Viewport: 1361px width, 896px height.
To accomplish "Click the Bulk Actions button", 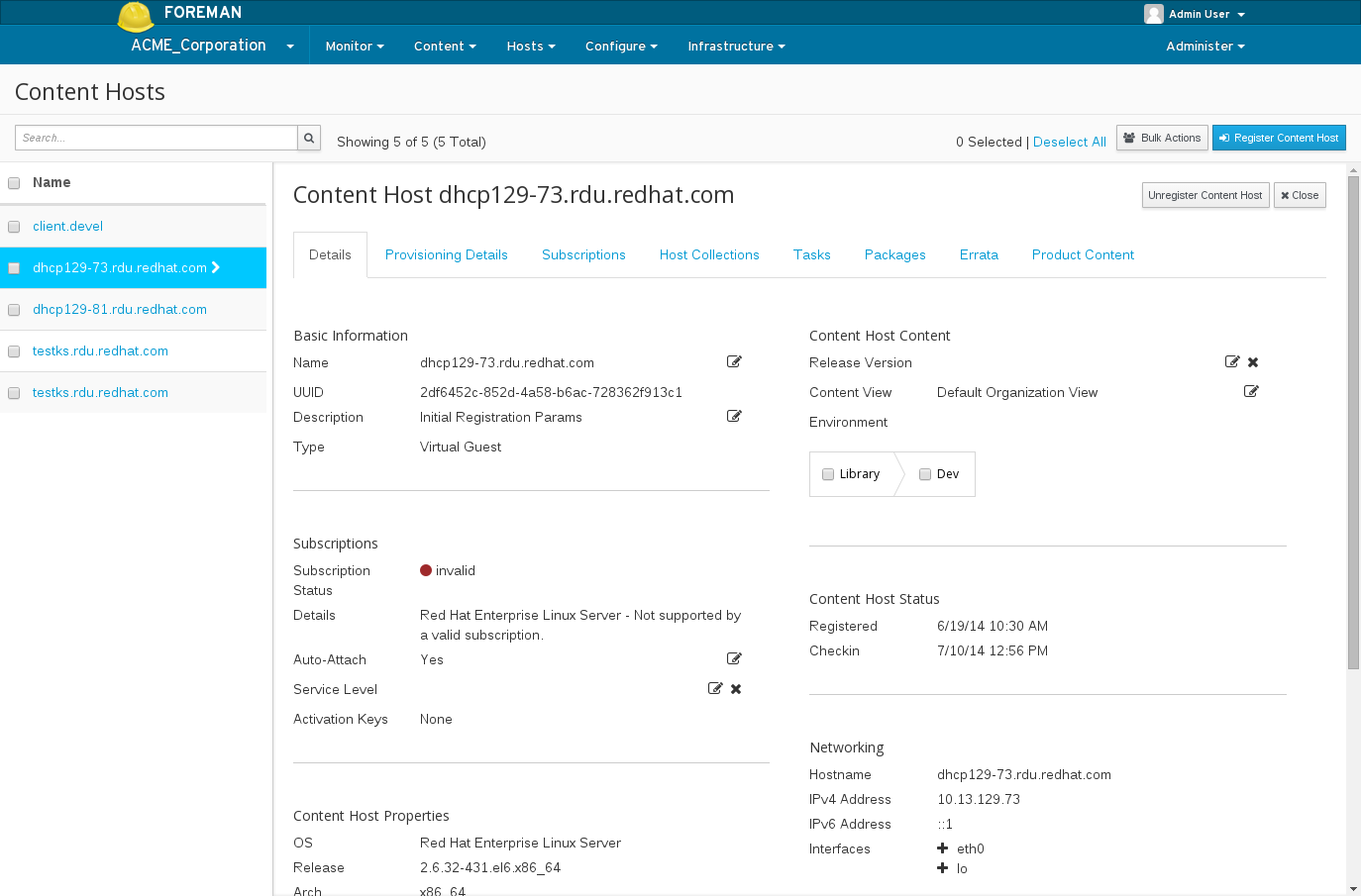I will coord(1162,138).
